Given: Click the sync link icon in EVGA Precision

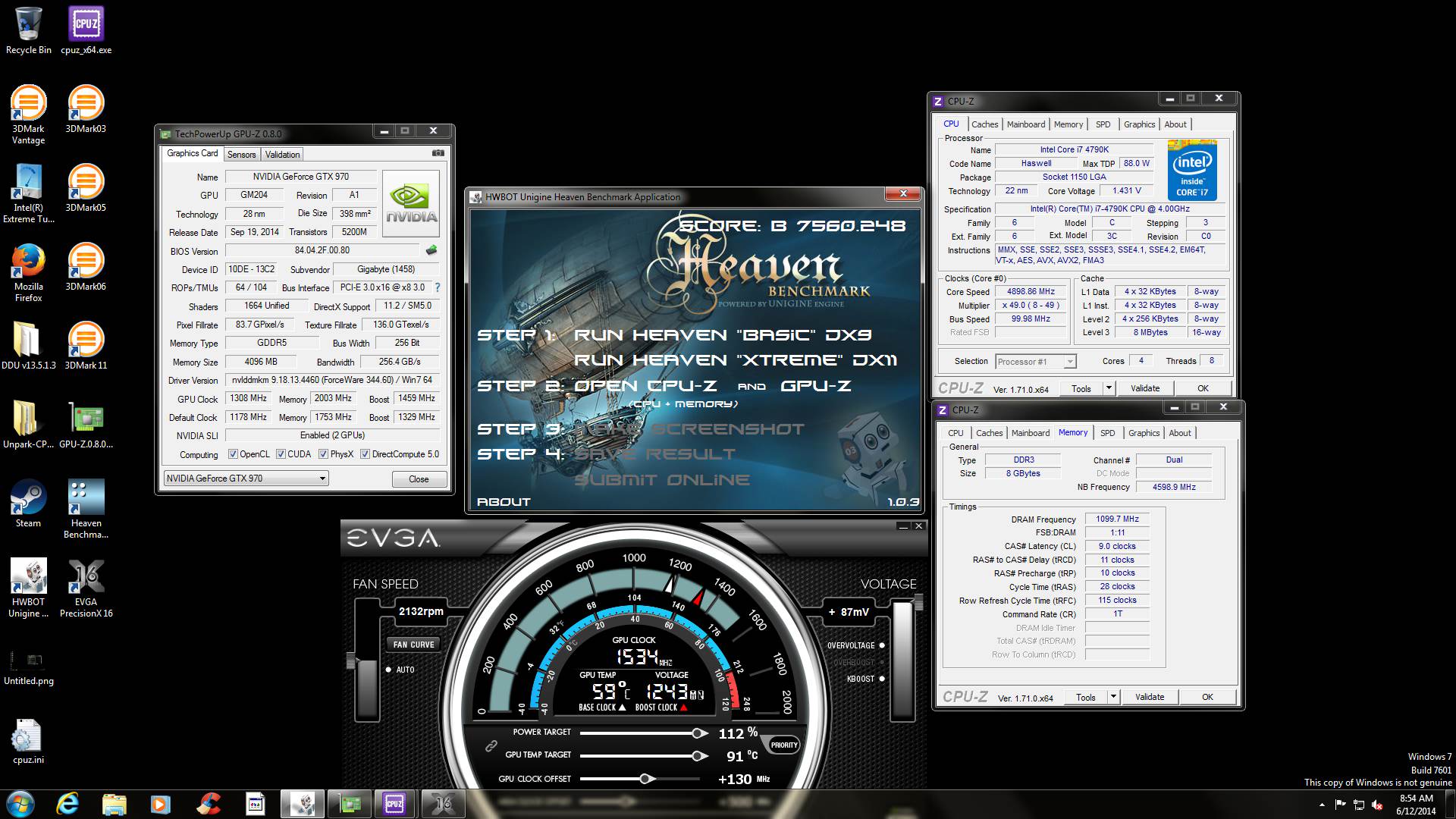Looking at the screenshot, I should [491, 746].
